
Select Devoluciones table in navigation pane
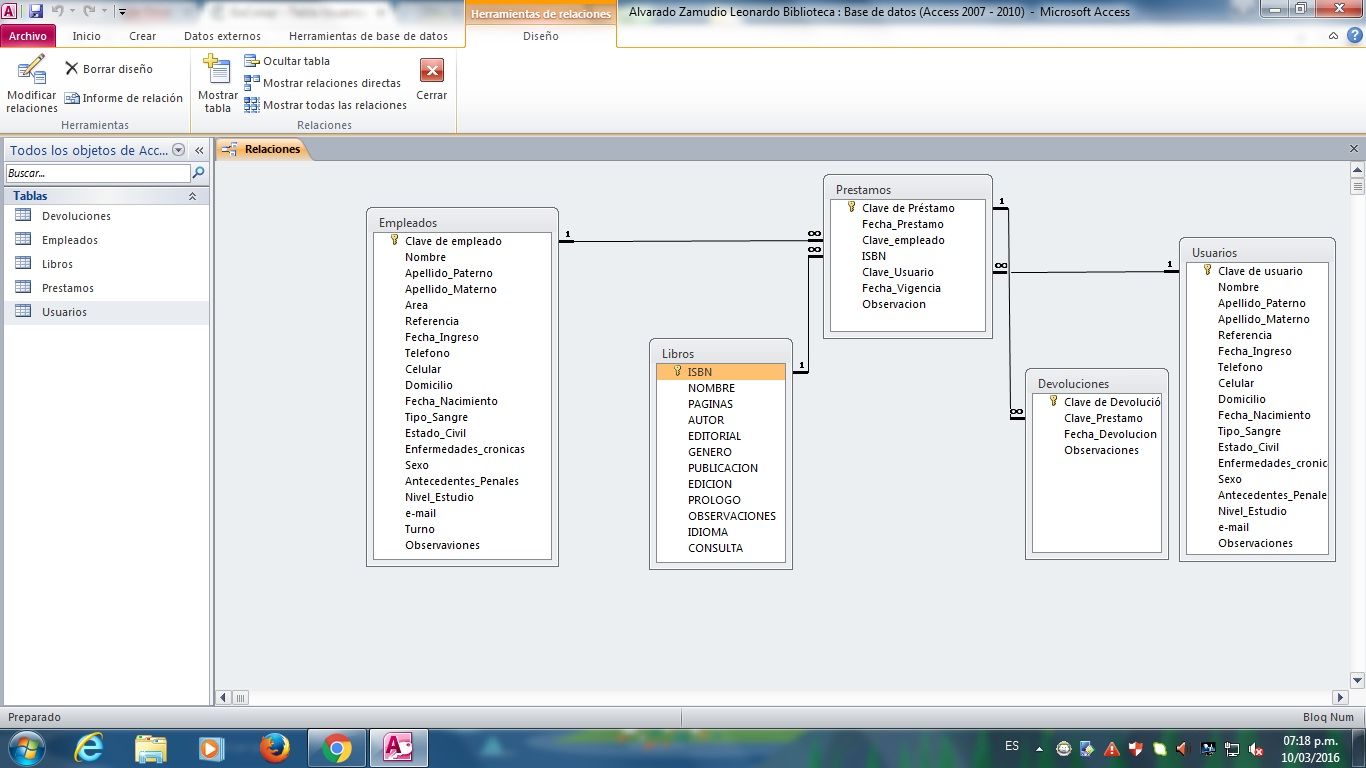point(106,216)
